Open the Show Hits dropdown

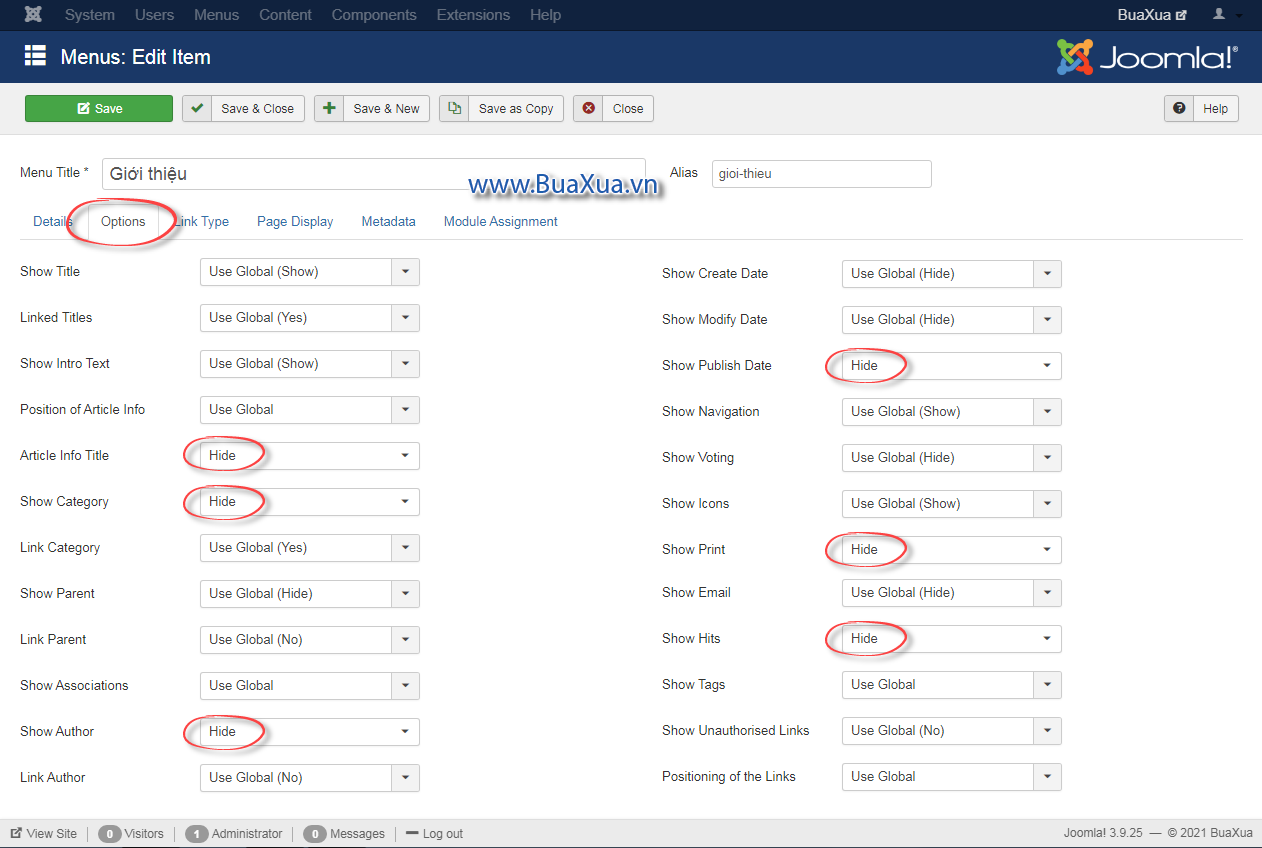pyautogui.click(x=952, y=639)
